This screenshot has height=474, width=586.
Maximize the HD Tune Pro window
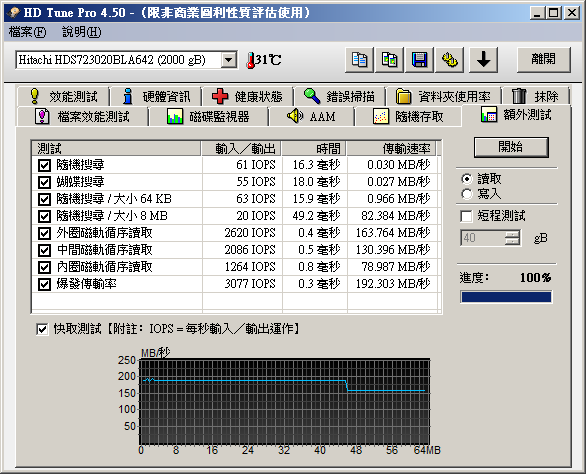tap(553, 13)
